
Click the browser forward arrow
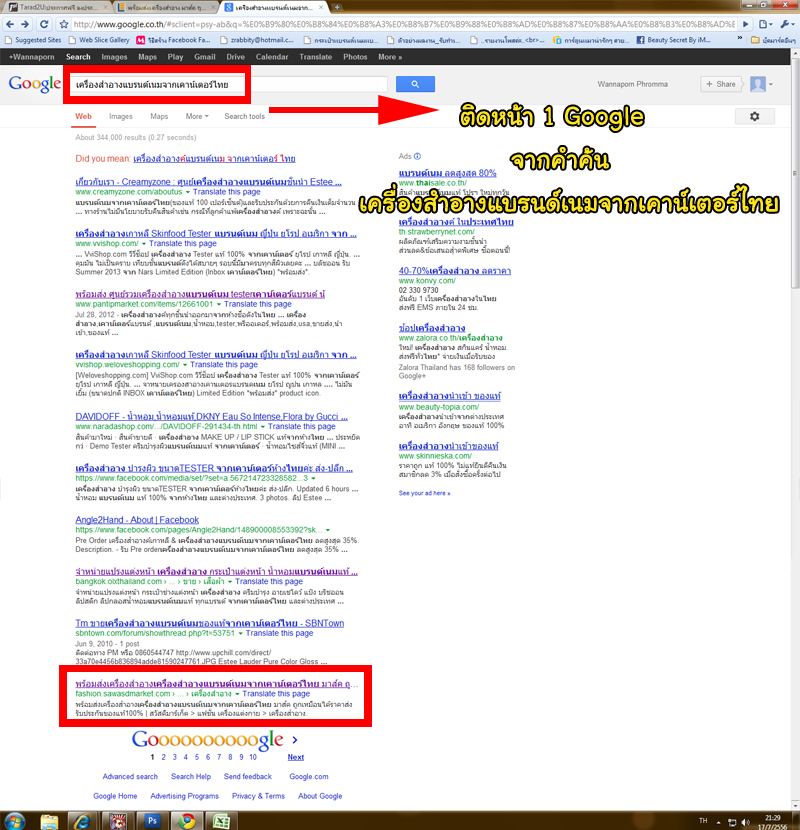coord(25,24)
